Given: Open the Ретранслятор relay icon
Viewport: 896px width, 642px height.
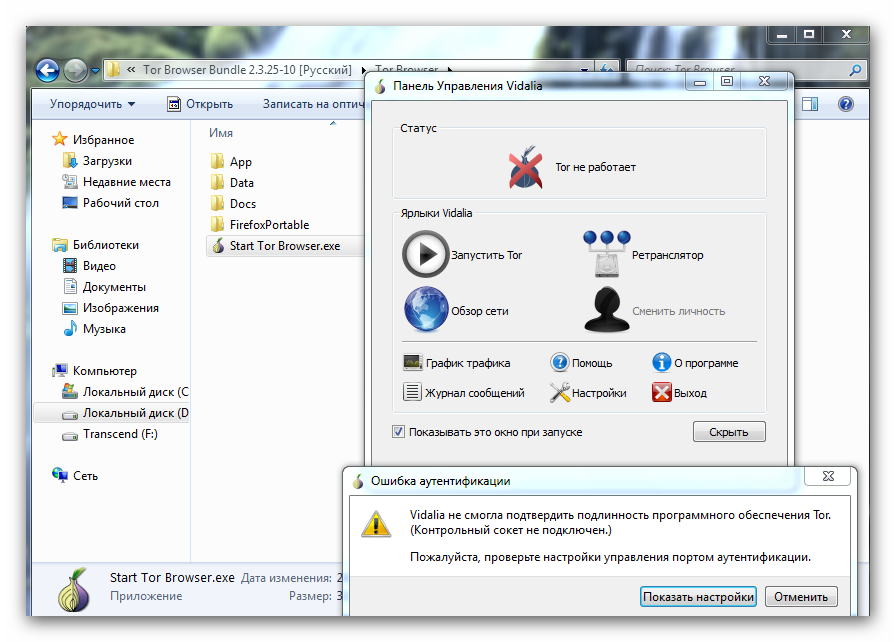Looking at the screenshot, I should coord(606,255).
